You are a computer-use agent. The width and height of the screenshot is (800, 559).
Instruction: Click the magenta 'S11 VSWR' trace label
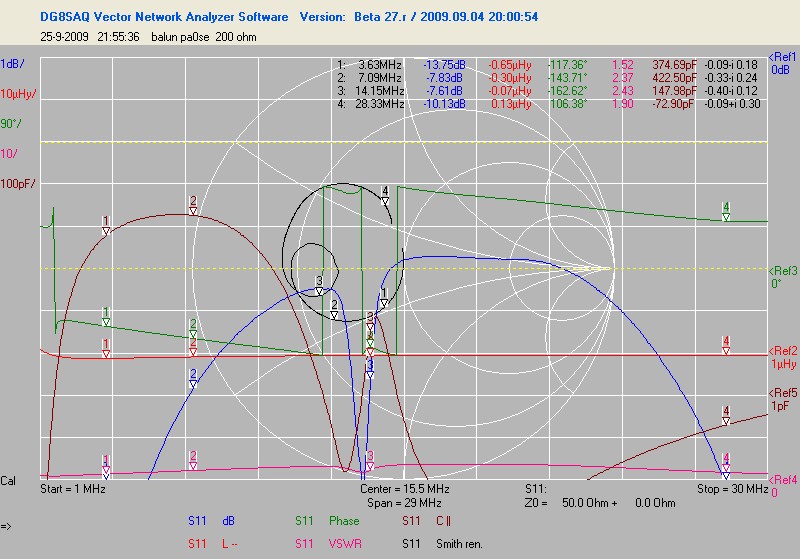329,544
